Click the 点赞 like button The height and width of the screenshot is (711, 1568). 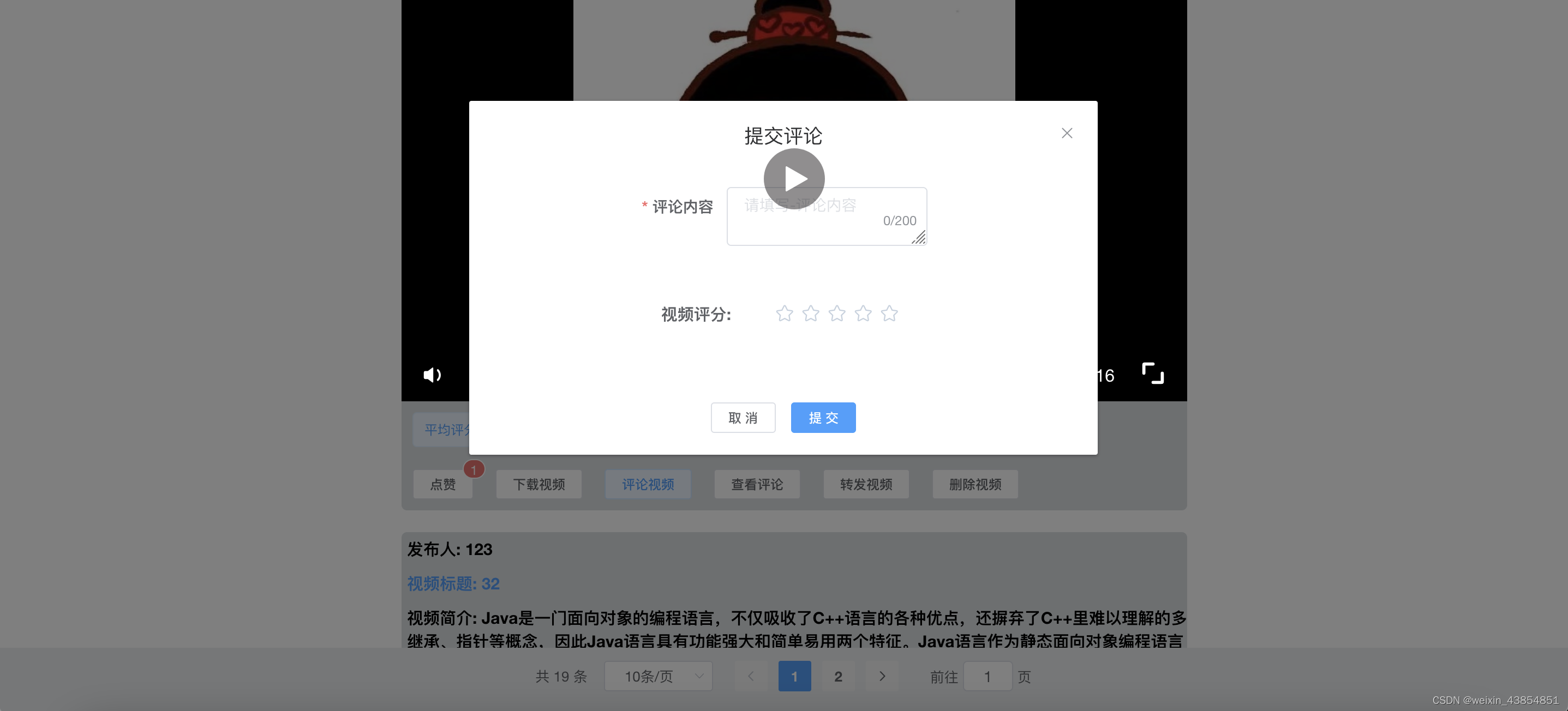tap(442, 484)
